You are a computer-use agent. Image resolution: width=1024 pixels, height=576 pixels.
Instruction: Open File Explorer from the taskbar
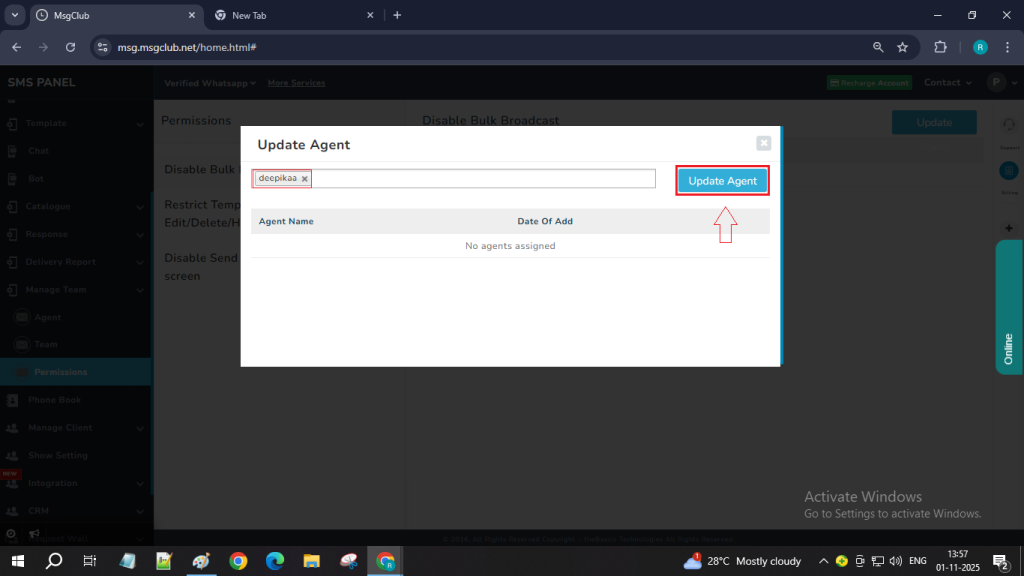(x=311, y=561)
